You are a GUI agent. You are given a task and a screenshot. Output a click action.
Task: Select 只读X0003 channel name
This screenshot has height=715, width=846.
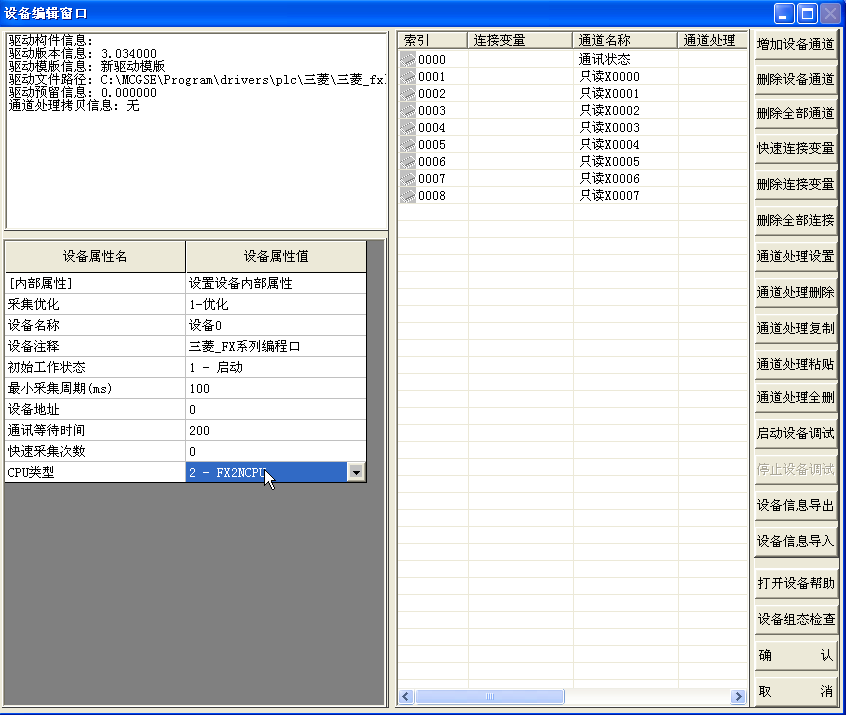[x=610, y=127]
